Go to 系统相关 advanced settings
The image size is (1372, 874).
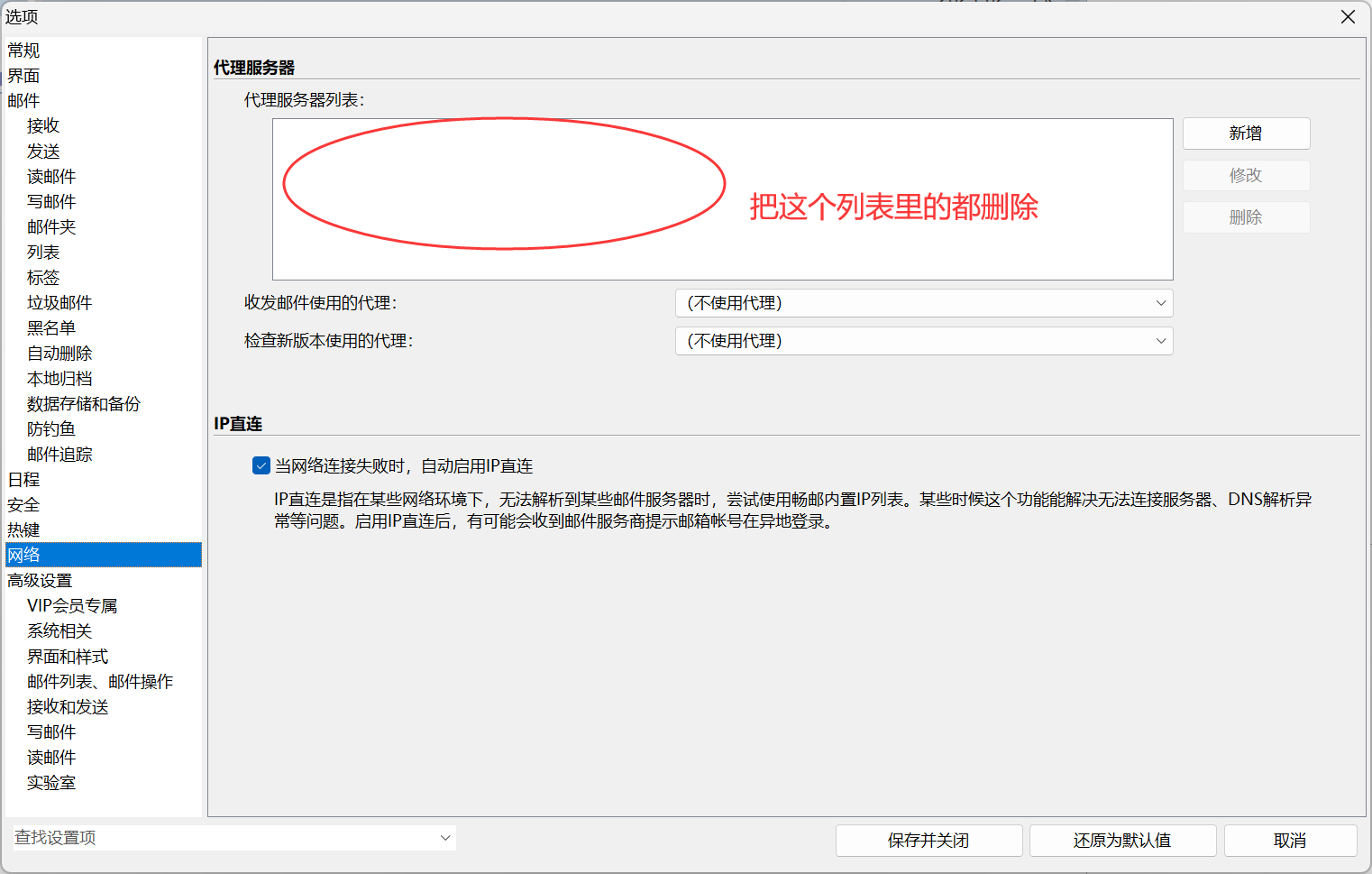point(59,631)
